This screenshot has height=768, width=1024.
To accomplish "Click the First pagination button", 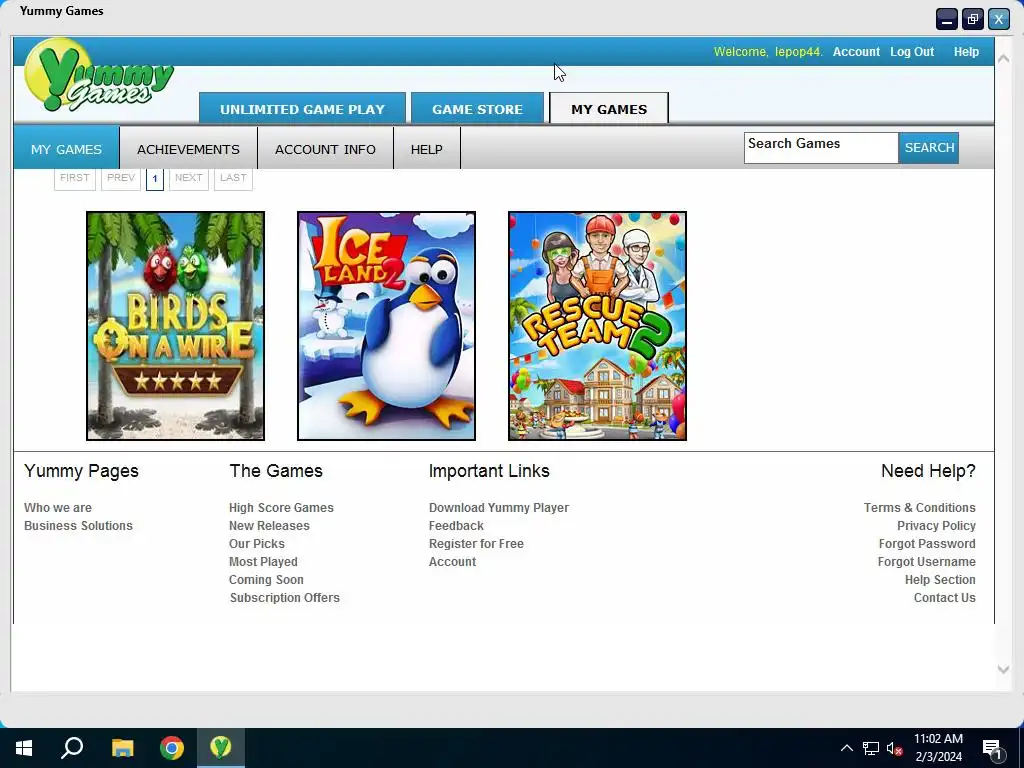I will (x=74, y=178).
